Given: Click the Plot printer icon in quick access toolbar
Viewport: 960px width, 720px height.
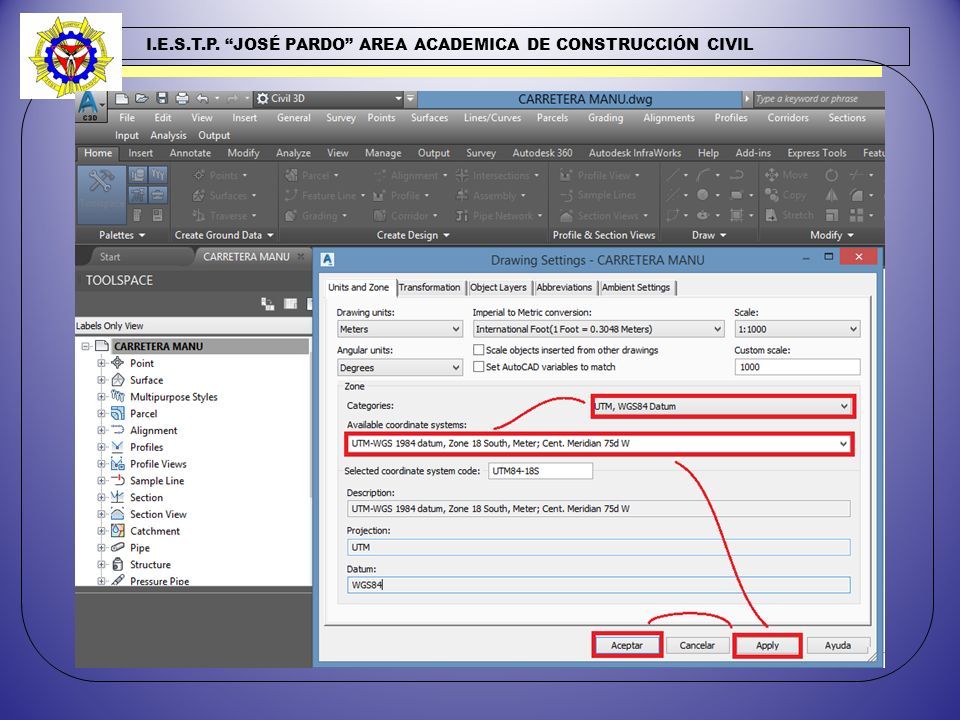Looking at the screenshot, I should coord(182,99).
